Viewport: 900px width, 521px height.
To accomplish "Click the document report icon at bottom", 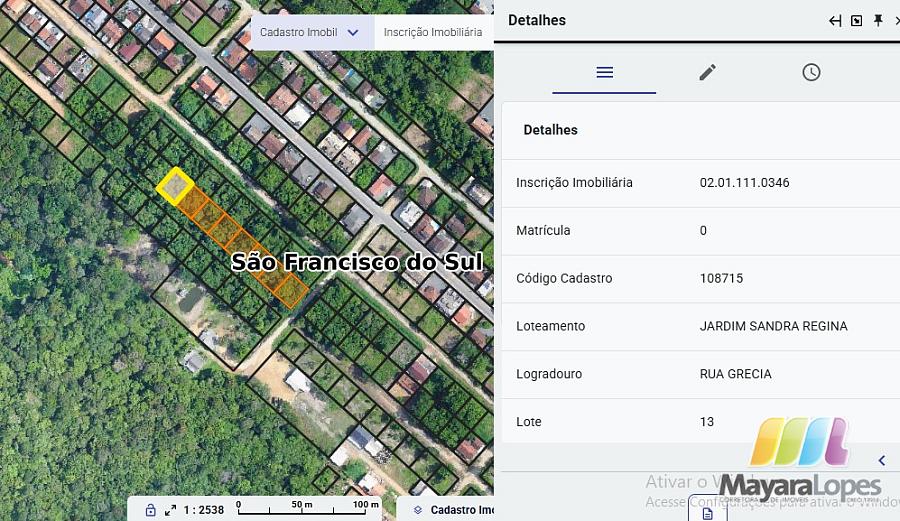I will [x=707, y=513].
